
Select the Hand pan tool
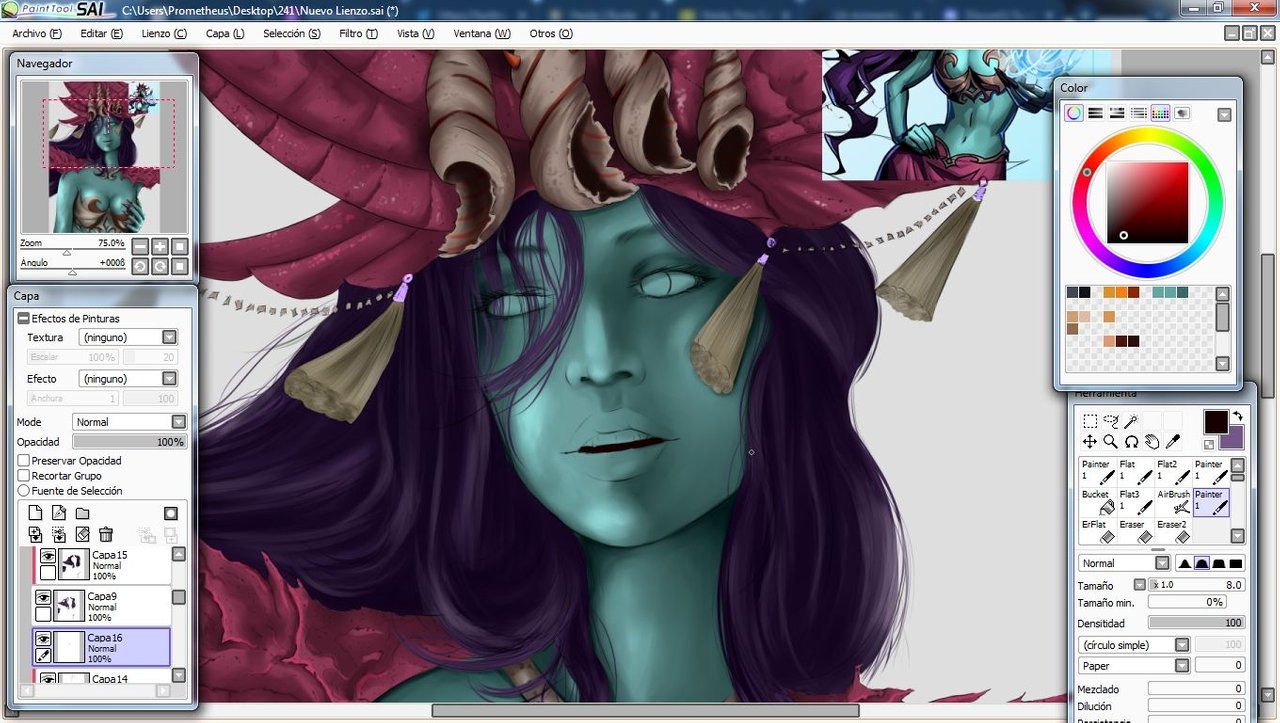(1152, 441)
